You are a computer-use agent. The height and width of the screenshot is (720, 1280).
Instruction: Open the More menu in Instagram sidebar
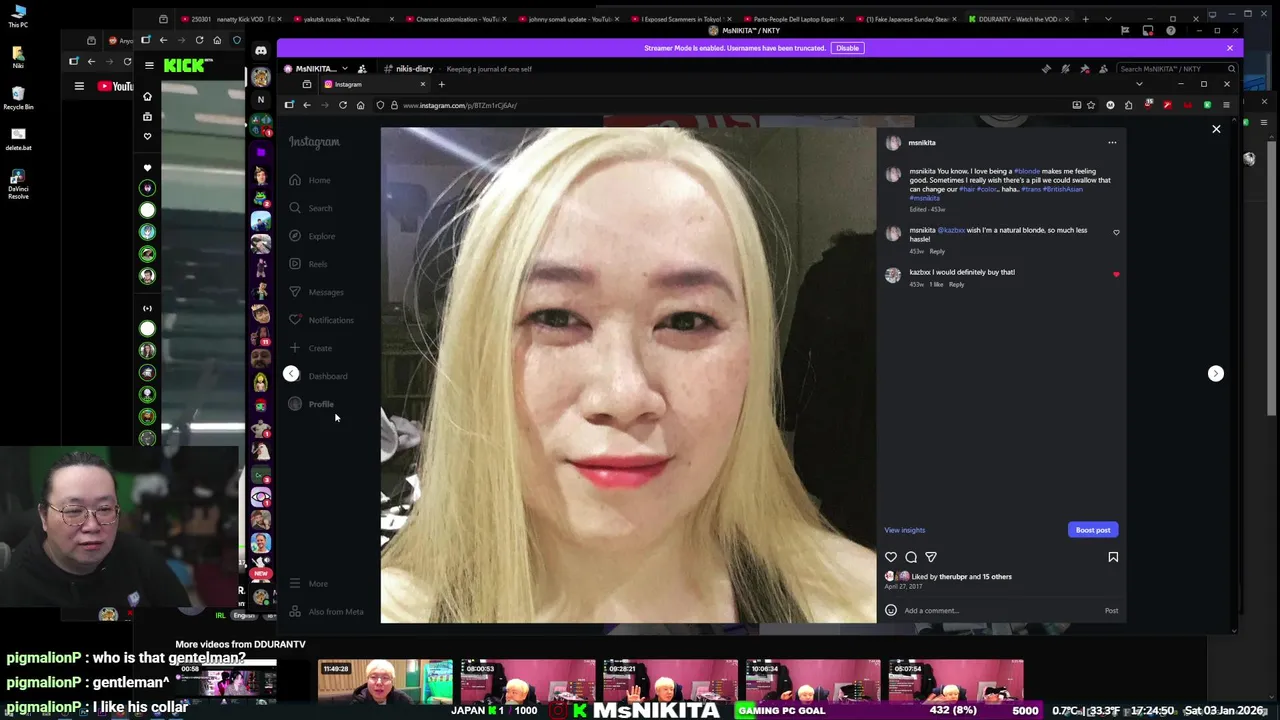(x=308, y=583)
